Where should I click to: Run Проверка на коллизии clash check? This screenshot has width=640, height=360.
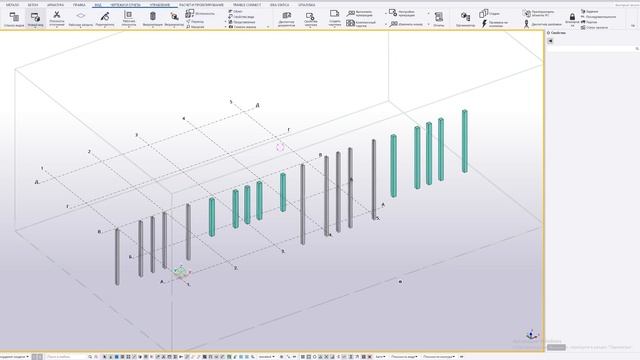pyautogui.click(x=495, y=24)
